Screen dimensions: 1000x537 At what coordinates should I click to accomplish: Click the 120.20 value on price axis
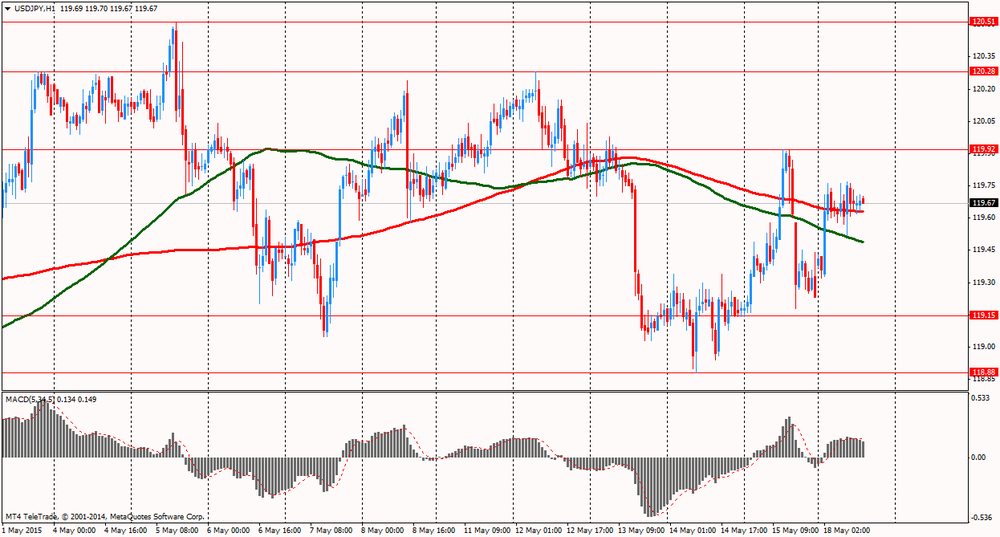984,89
